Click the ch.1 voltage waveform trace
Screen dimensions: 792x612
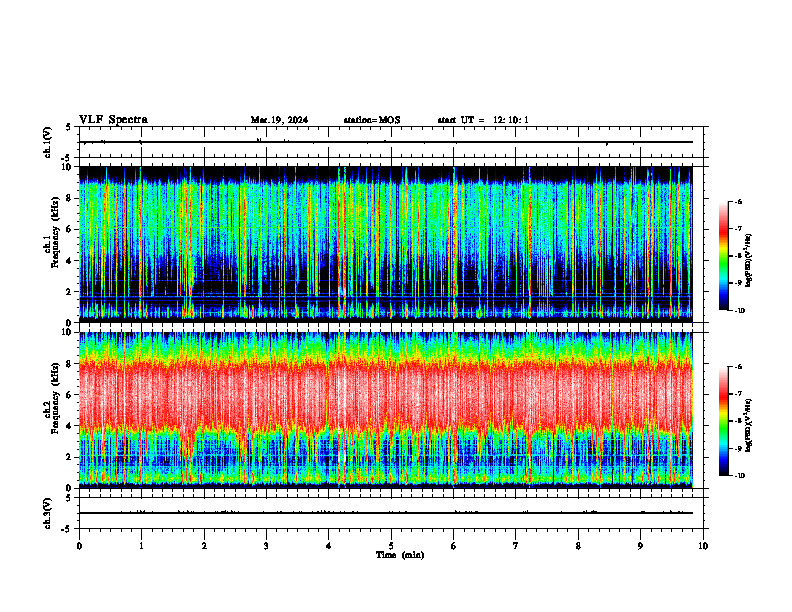click(386, 142)
